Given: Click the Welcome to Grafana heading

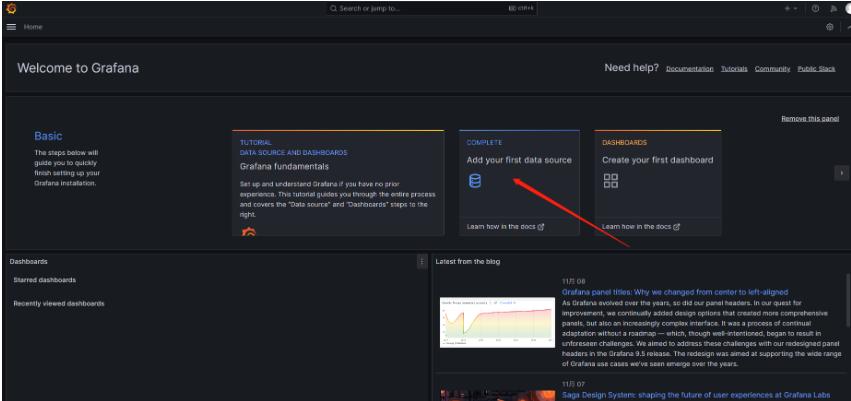Looking at the screenshot, I should 78,68.
